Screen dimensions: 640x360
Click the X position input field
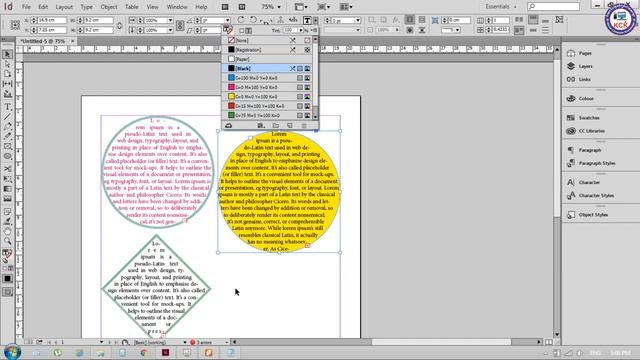[x=52, y=20]
